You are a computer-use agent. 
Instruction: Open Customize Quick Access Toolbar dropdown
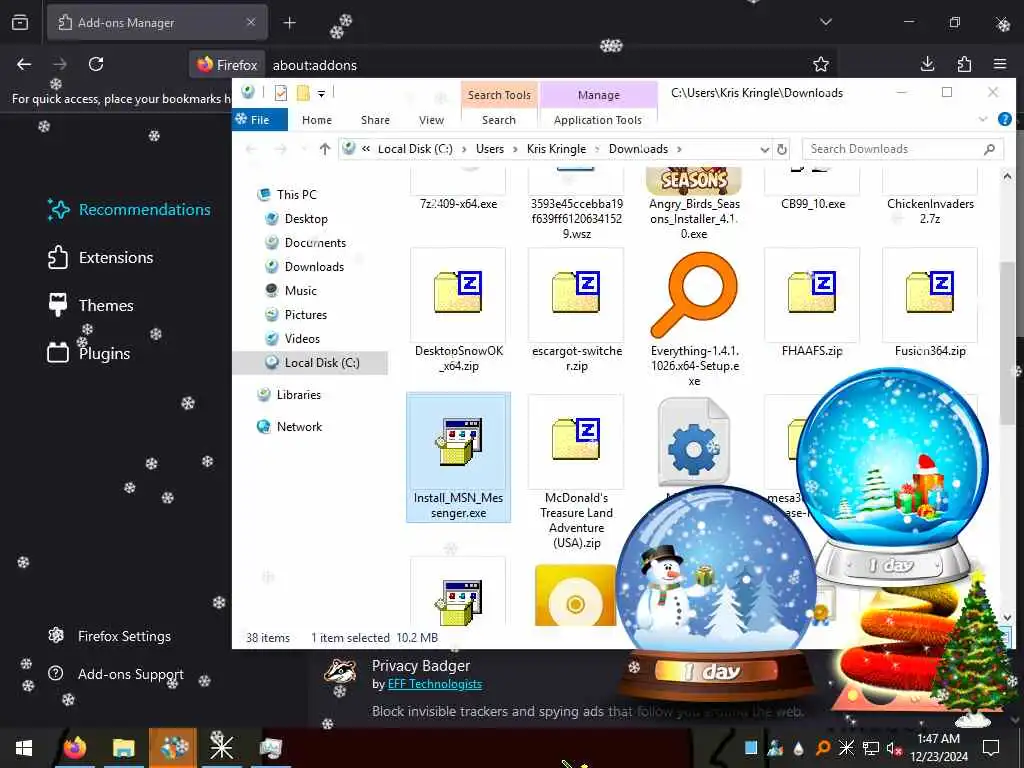(x=321, y=94)
